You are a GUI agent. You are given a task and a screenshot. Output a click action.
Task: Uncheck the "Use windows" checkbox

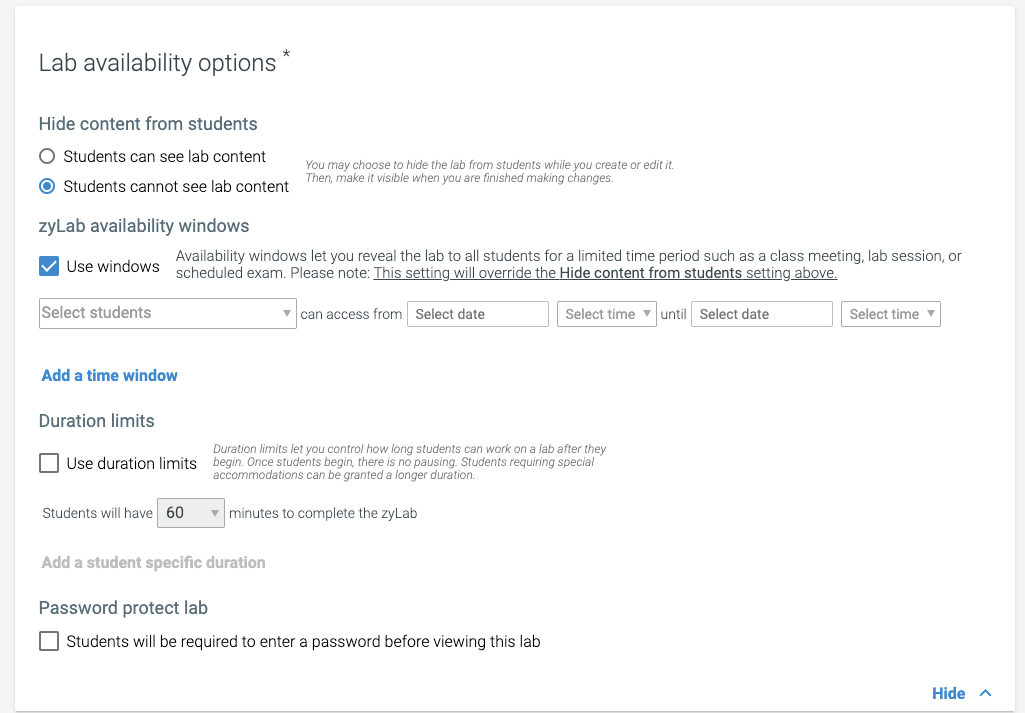coord(49,265)
